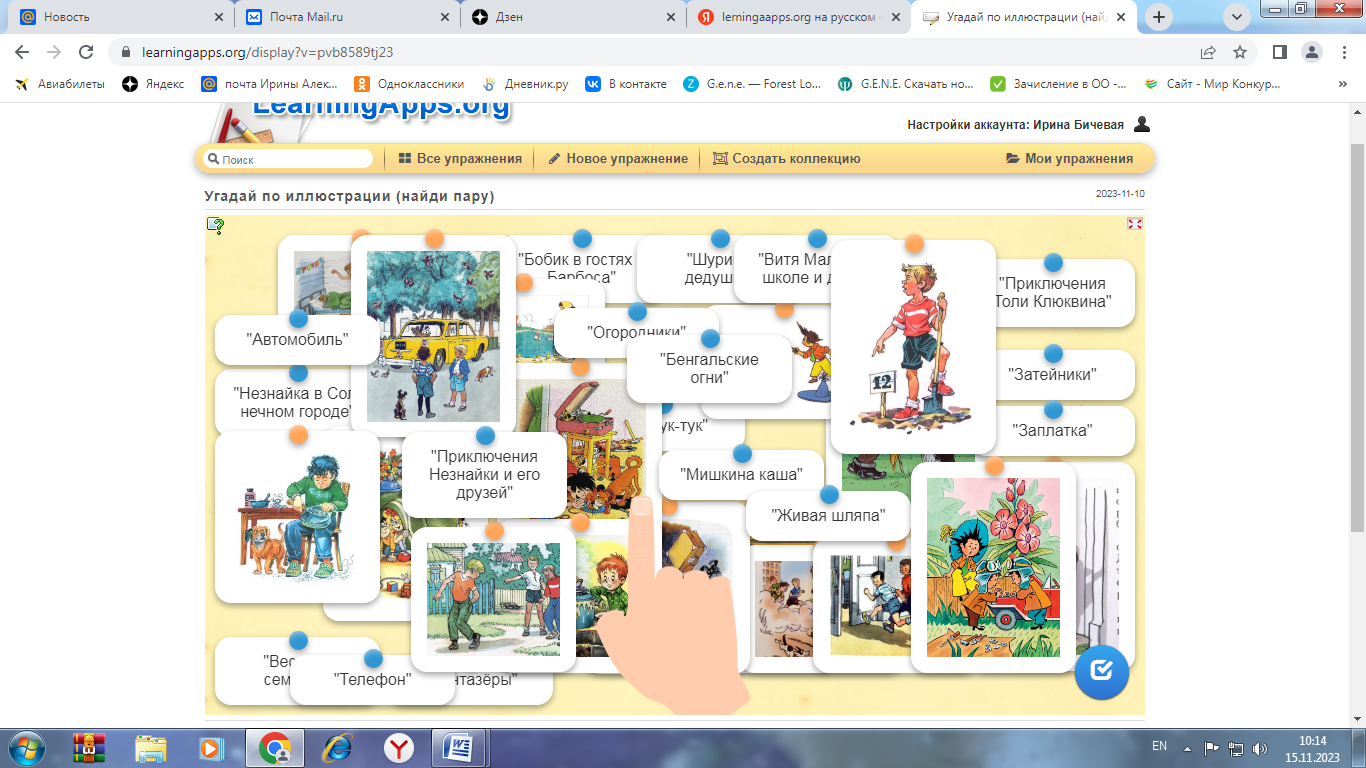Select the "Затейники" card
The height and width of the screenshot is (768, 1366).
click(1052, 375)
